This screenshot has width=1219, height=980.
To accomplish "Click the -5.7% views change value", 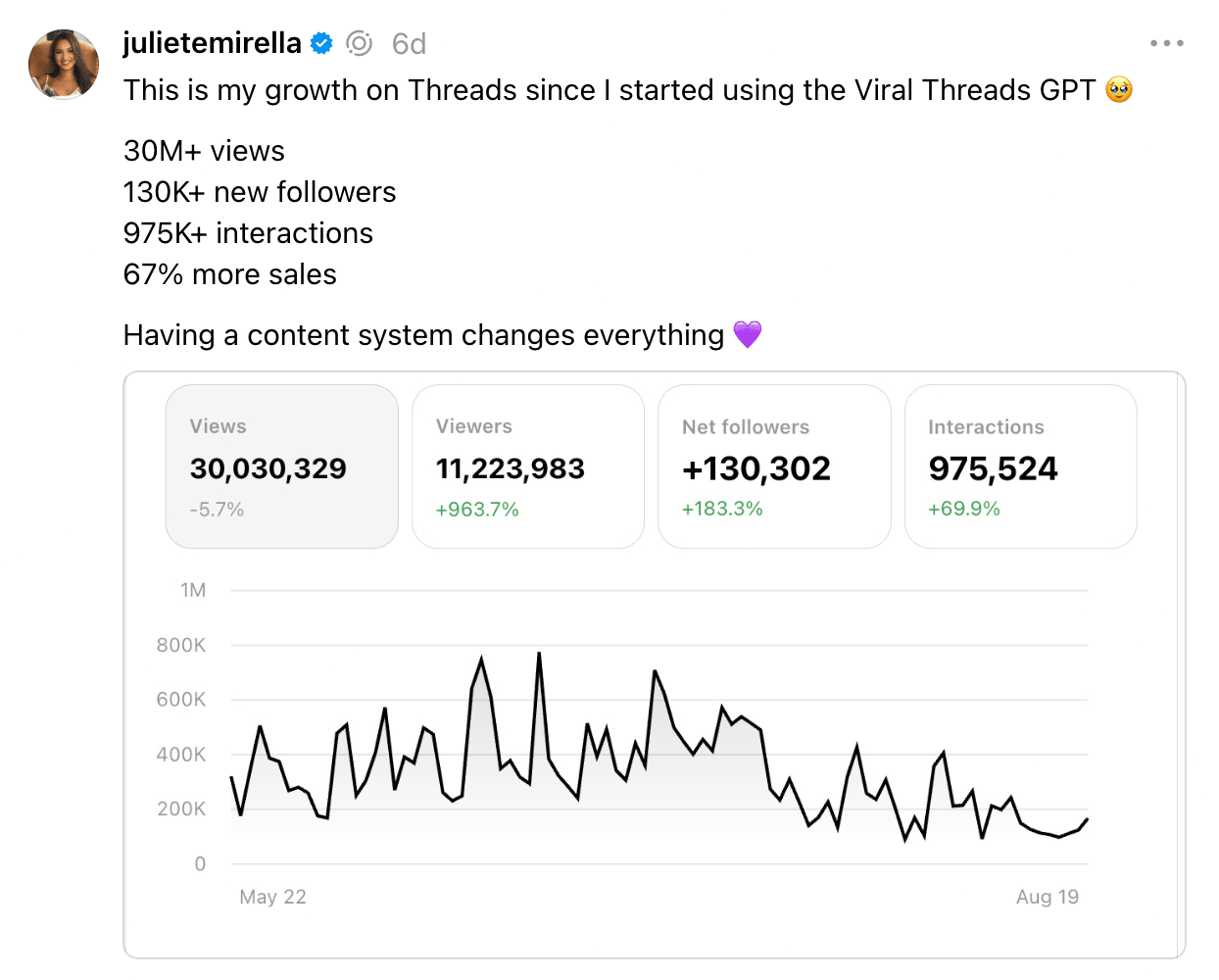I will (217, 510).
